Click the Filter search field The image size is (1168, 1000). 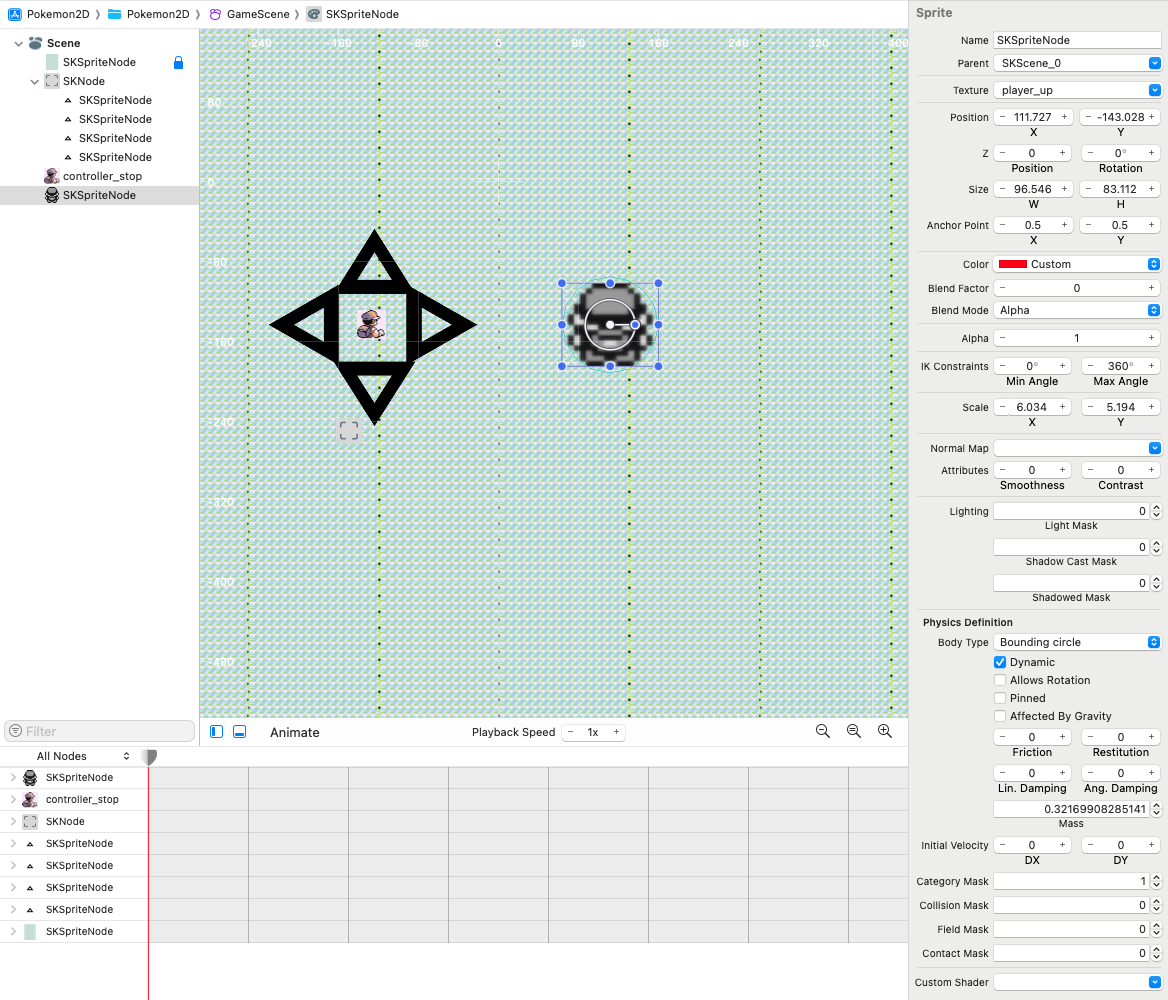coord(100,731)
